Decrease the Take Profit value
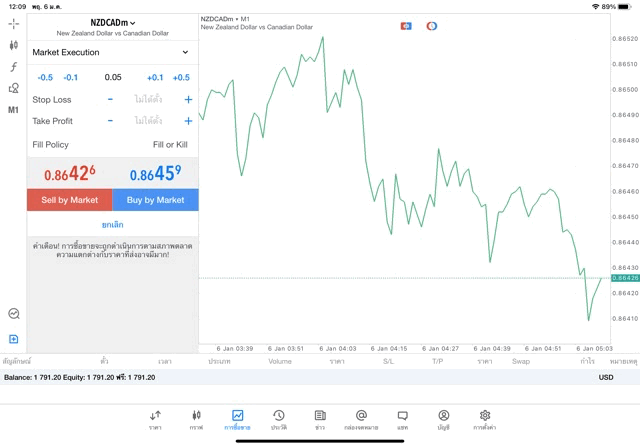Viewport: 640px width, 447px height. pos(110,121)
